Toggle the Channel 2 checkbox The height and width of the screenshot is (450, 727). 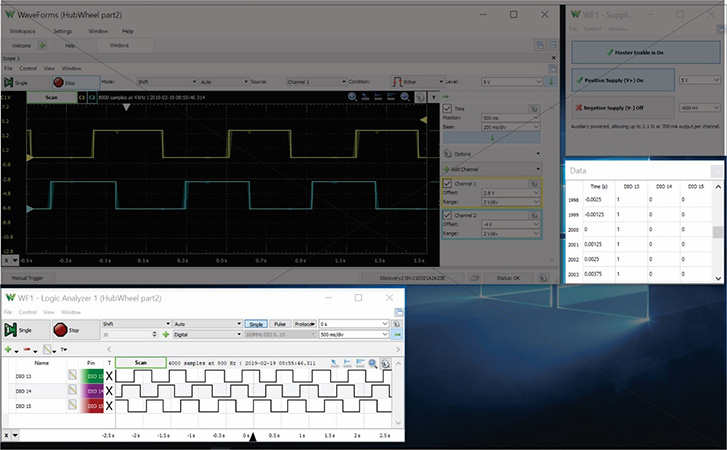pyautogui.click(x=447, y=215)
